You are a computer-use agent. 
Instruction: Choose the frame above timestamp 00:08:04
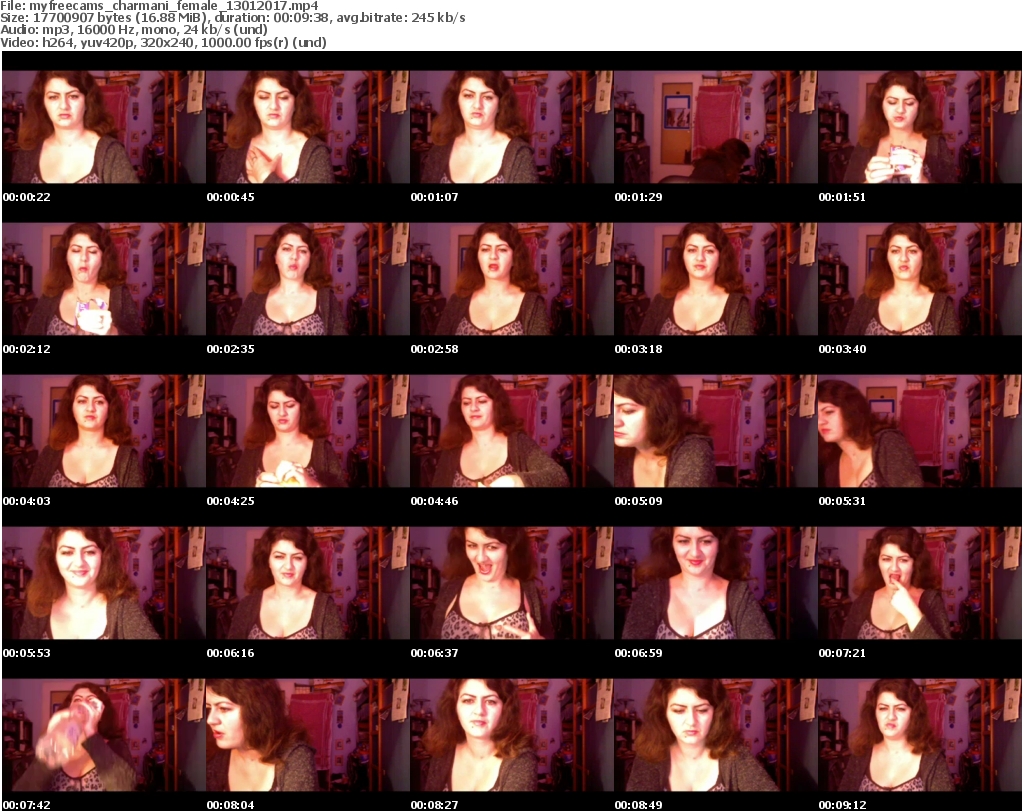[x=308, y=735]
